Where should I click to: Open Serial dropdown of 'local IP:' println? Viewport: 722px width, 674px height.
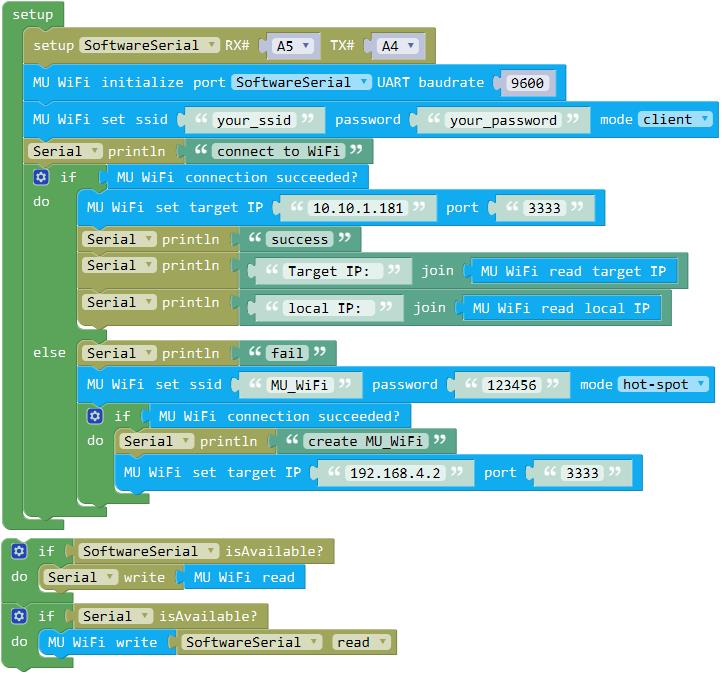point(119,302)
